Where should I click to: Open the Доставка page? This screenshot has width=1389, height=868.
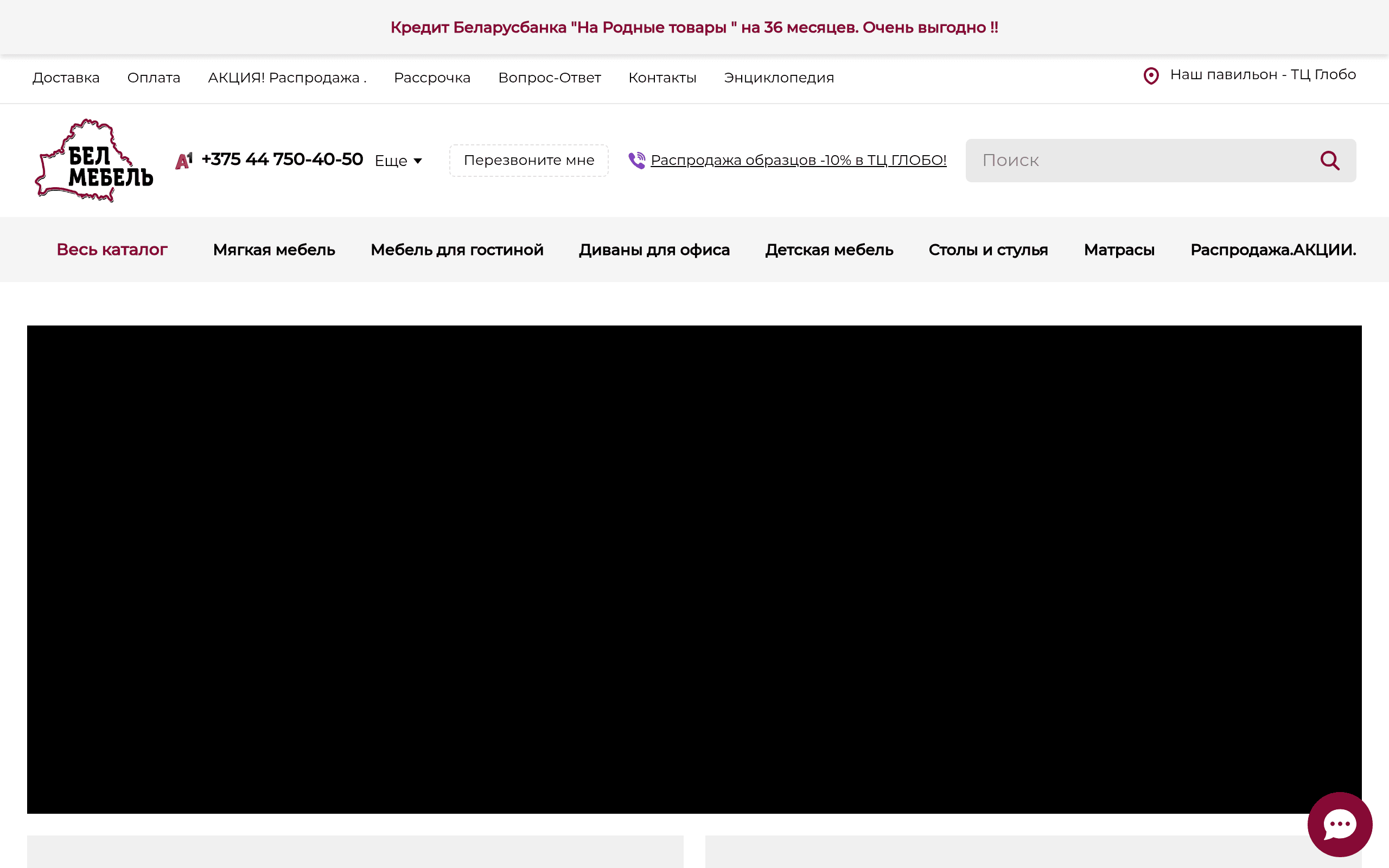click(66, 78)
